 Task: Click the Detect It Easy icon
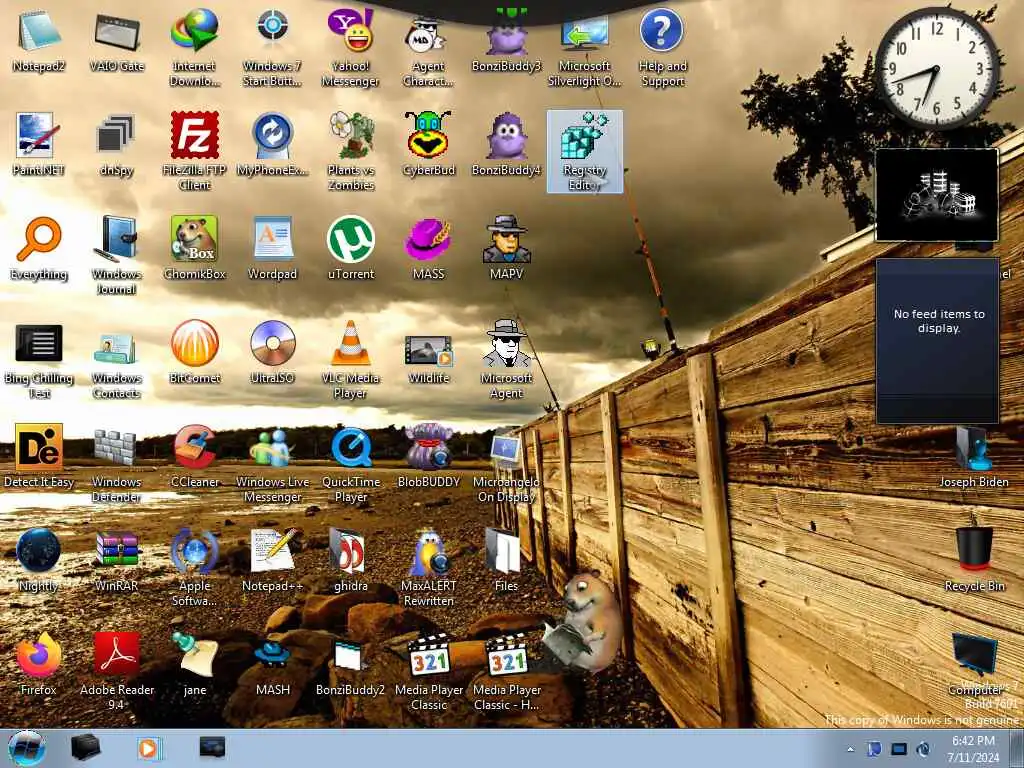click(x=39, y=457)
